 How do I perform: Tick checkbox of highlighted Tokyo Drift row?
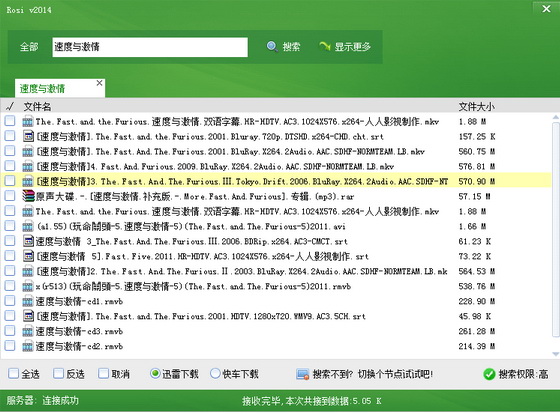pos(10,181)
